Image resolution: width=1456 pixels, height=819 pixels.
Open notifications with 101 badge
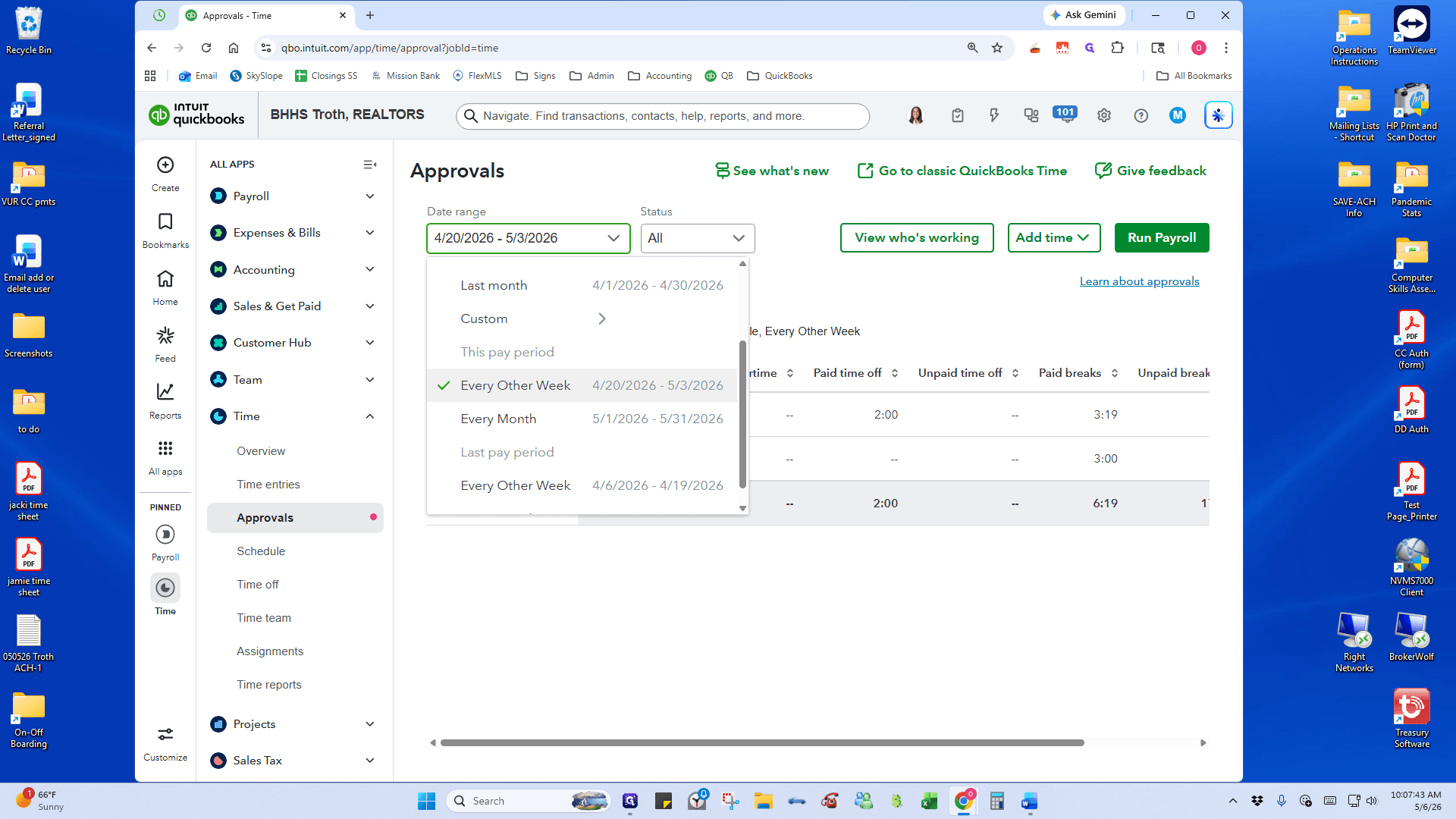[x=1065, y=115]
